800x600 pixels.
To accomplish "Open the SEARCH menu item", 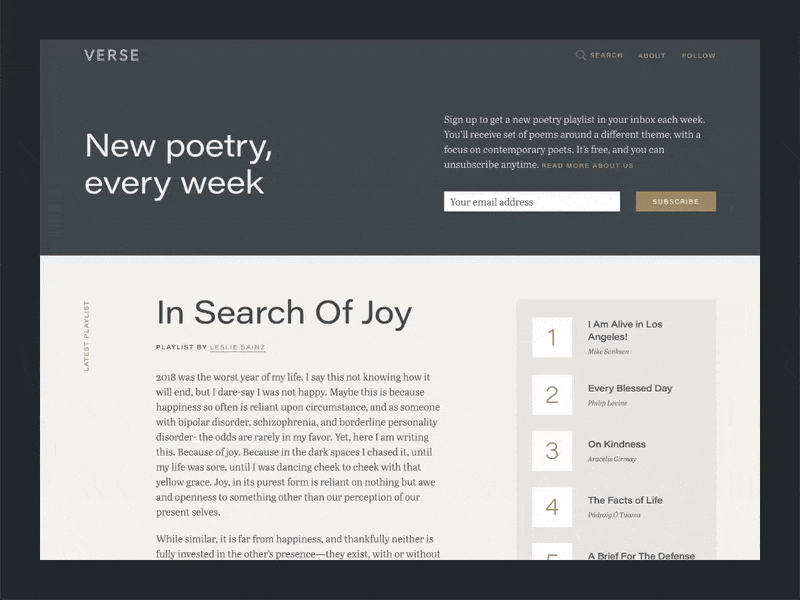I will pyautogui.click(x=603, y=55).
